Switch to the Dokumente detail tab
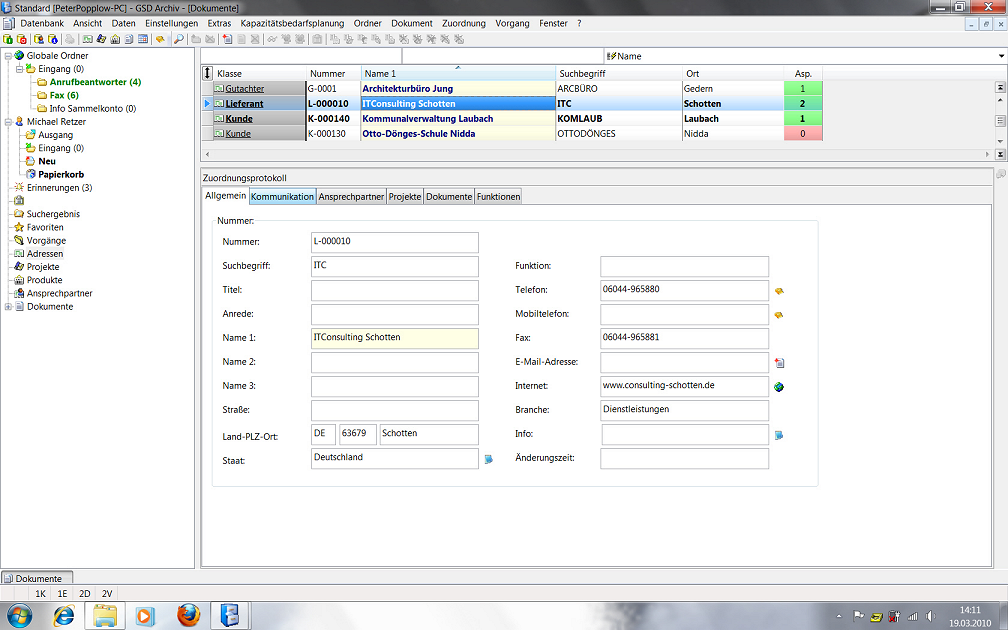1008x630 pixels. click(449, 197)
